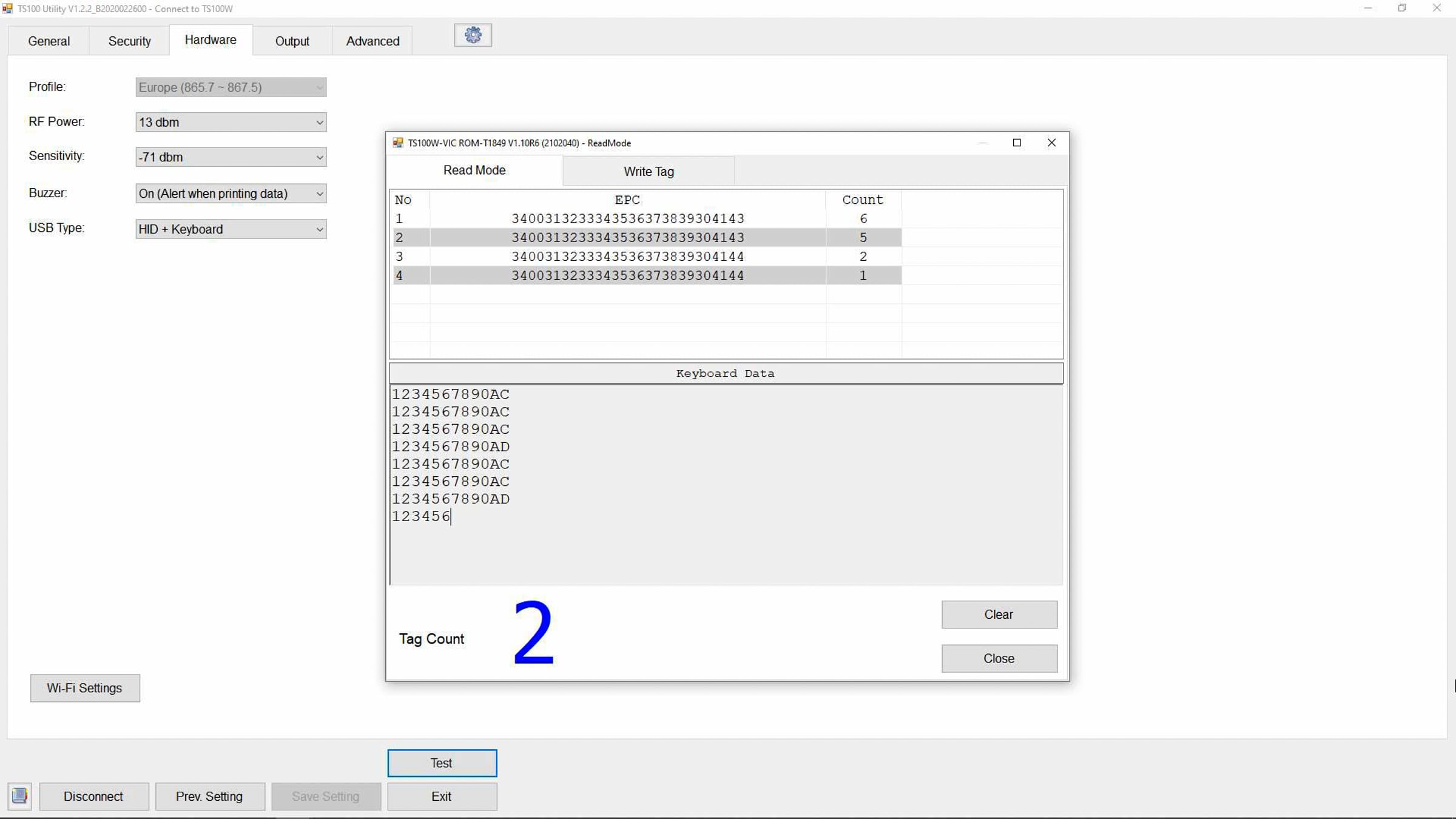The image size is (1456, 819).
Task: Open the gear settings icon button
Action: (473, 35)
